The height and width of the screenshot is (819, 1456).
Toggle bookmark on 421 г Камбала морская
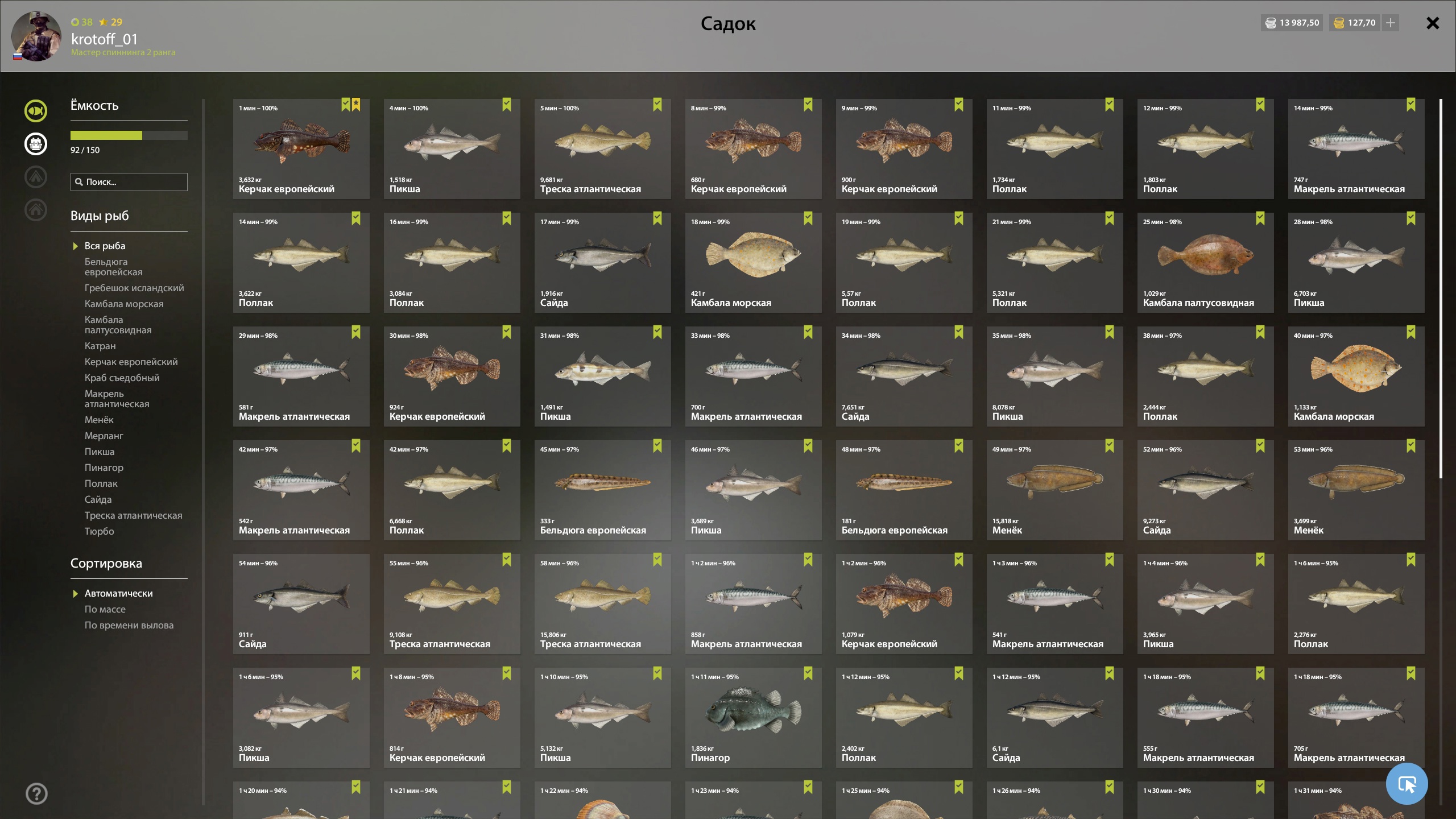click(808, 218)
